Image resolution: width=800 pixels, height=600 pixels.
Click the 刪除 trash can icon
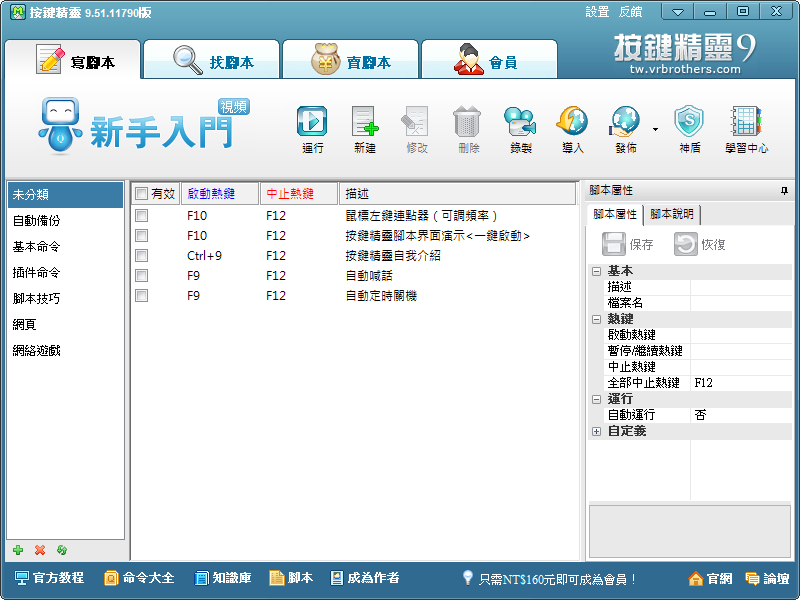467,121
